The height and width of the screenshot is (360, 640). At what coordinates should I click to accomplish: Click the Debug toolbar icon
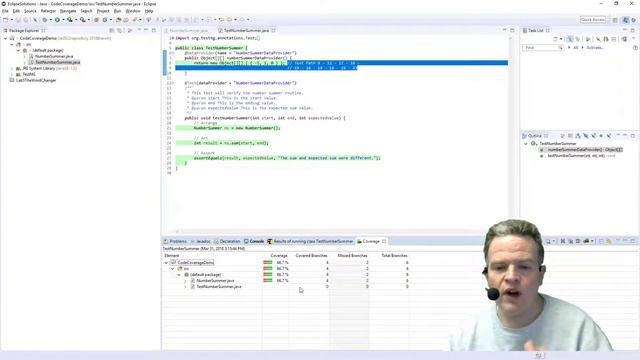point(44,20)
